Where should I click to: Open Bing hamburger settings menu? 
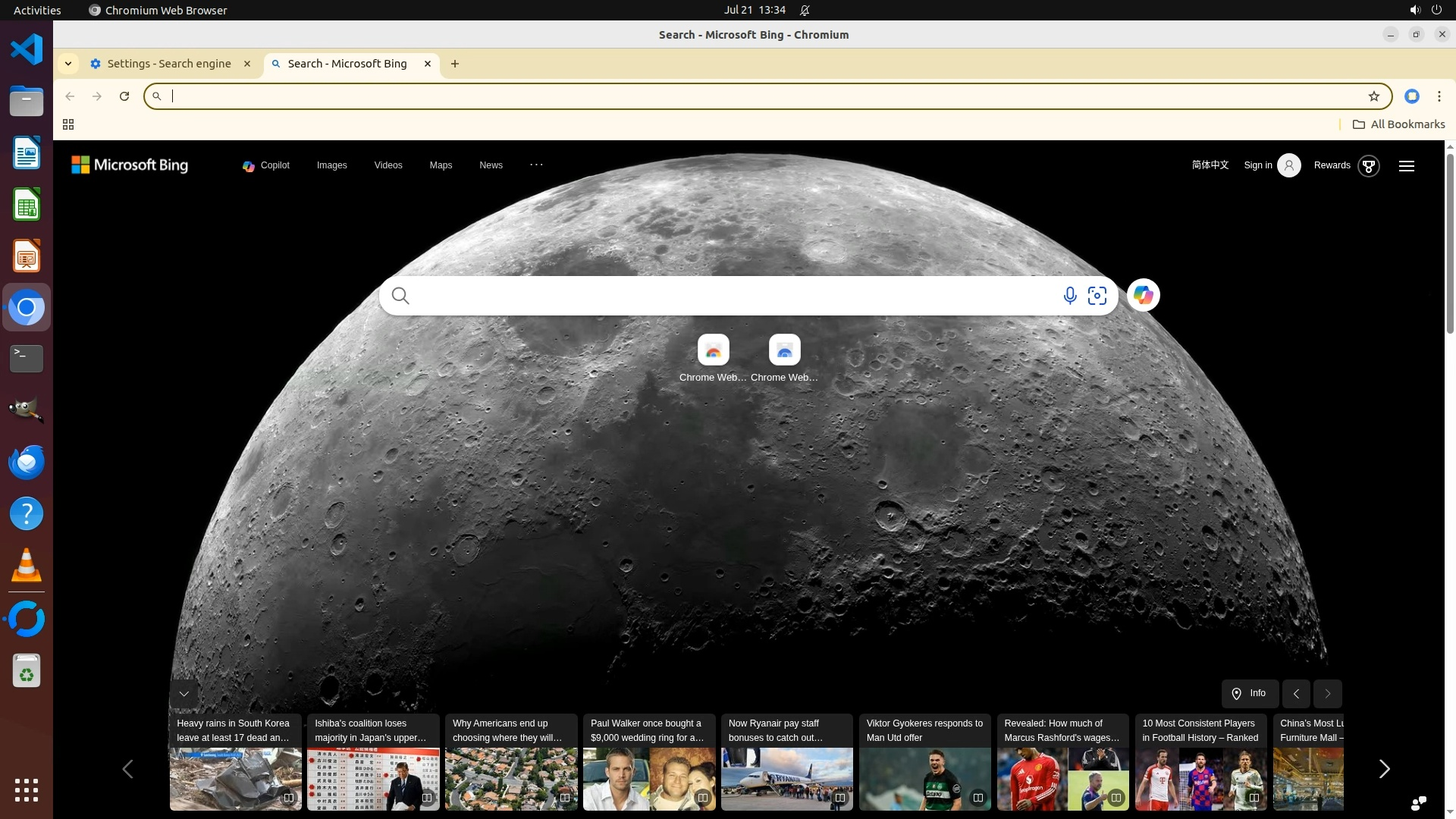coord(1406,166)
